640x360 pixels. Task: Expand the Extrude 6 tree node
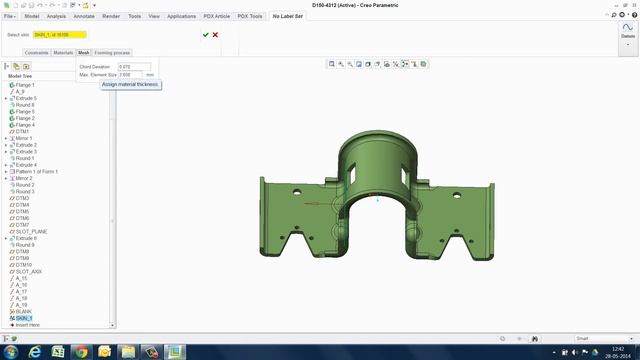click(x=6, y=238)
